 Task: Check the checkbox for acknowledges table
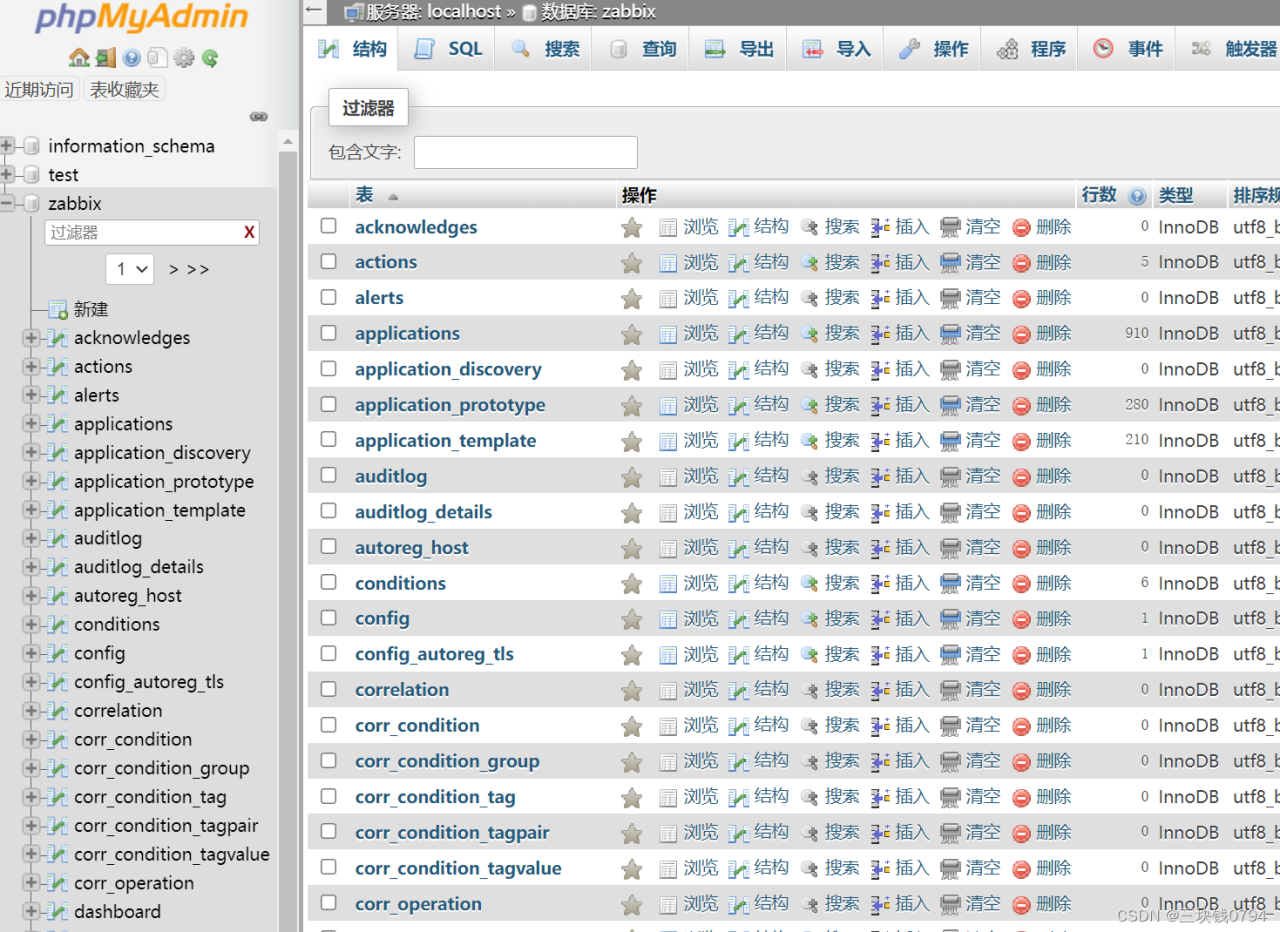(x=329, y=226)
